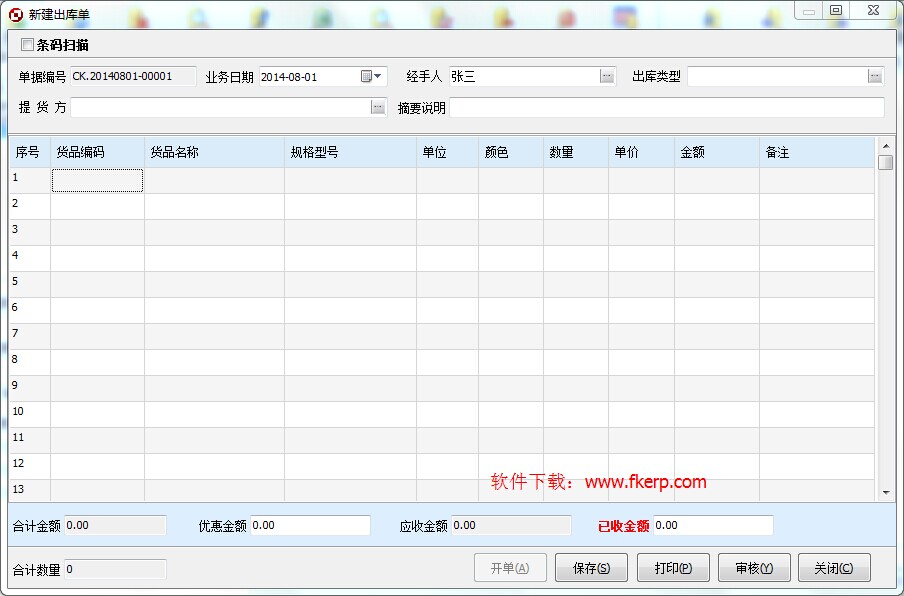Click the 规格型号 column header

click(x=350, y=152)
